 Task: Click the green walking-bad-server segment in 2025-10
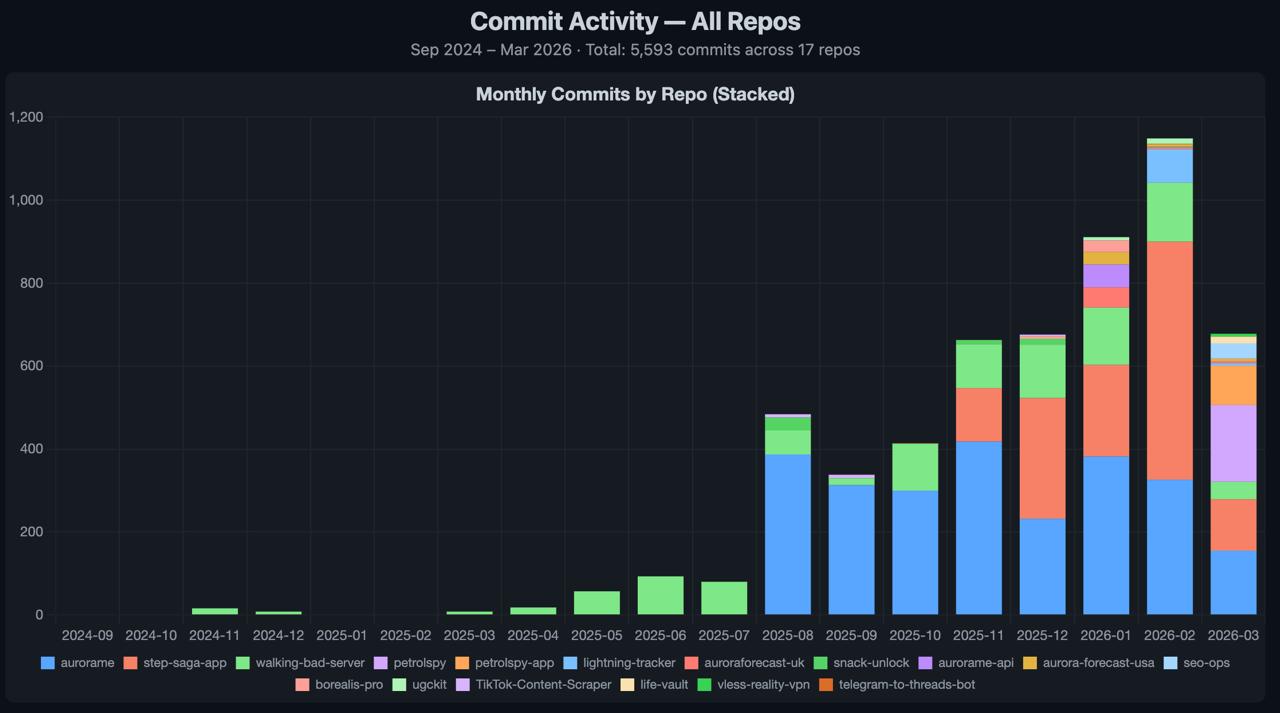[915, 467]
